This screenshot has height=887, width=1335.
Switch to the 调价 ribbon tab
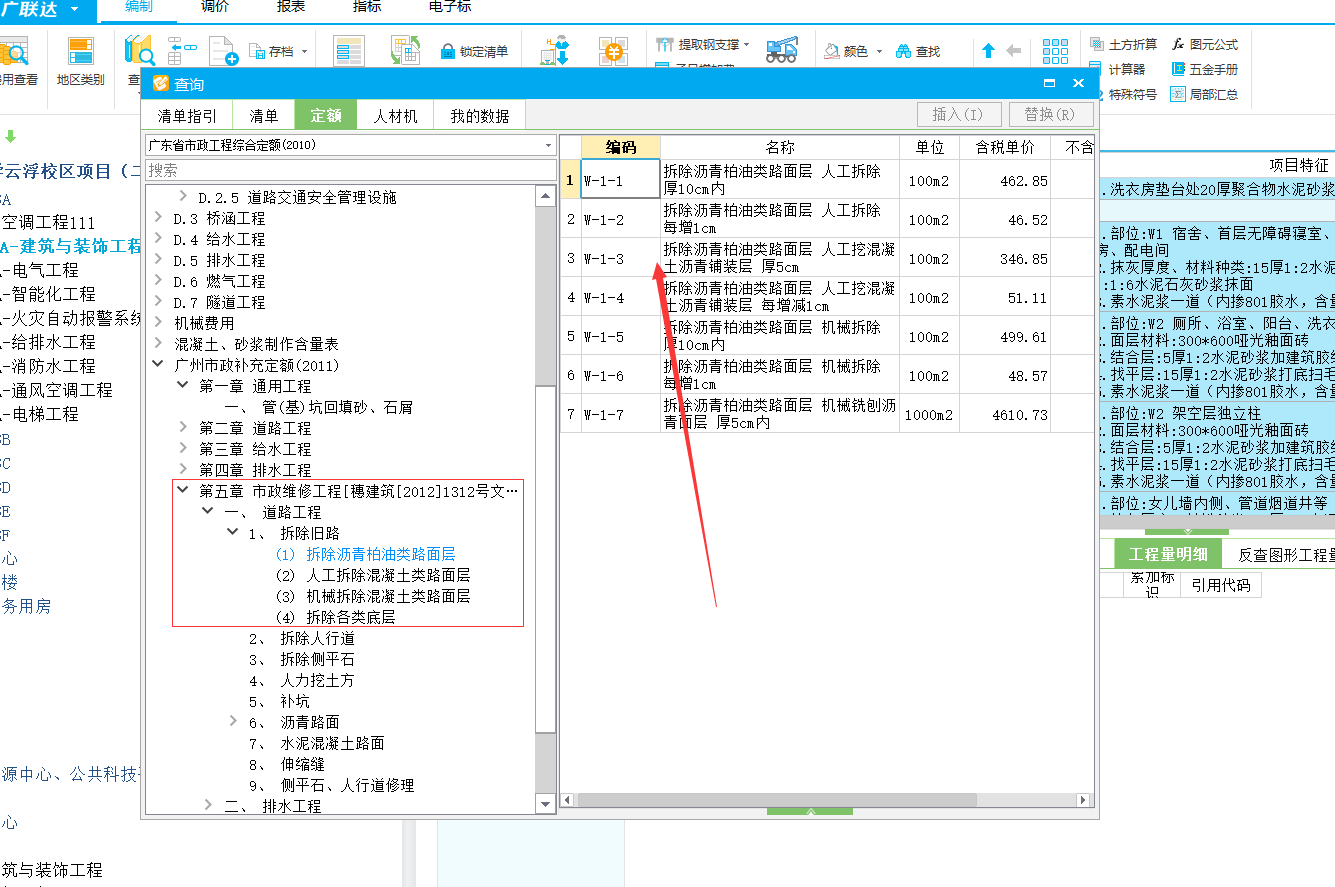214,7
